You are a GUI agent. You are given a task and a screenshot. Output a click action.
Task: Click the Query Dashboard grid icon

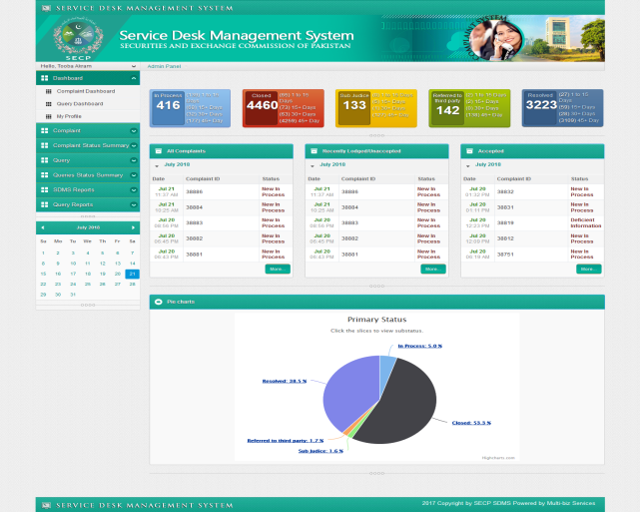(x=48, y=104)
